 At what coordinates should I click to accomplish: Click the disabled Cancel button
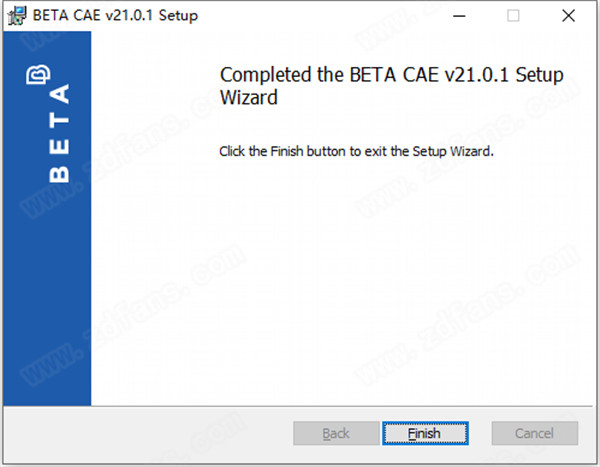coord(535,433)
